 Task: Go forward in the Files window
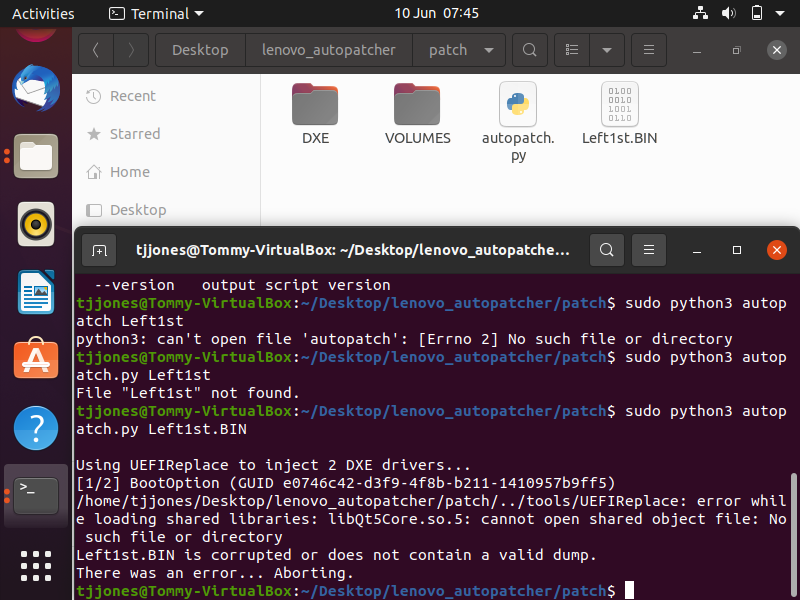131,50
